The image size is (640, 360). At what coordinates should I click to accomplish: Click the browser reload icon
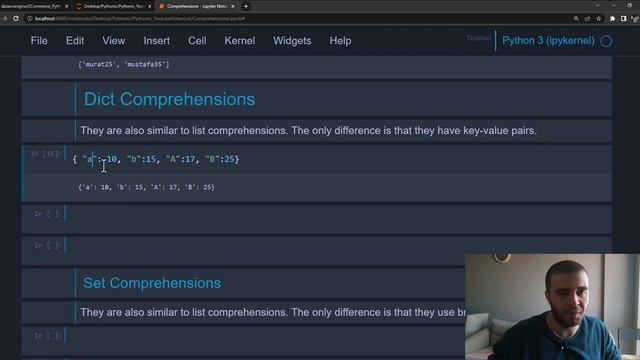click(16, 18)
